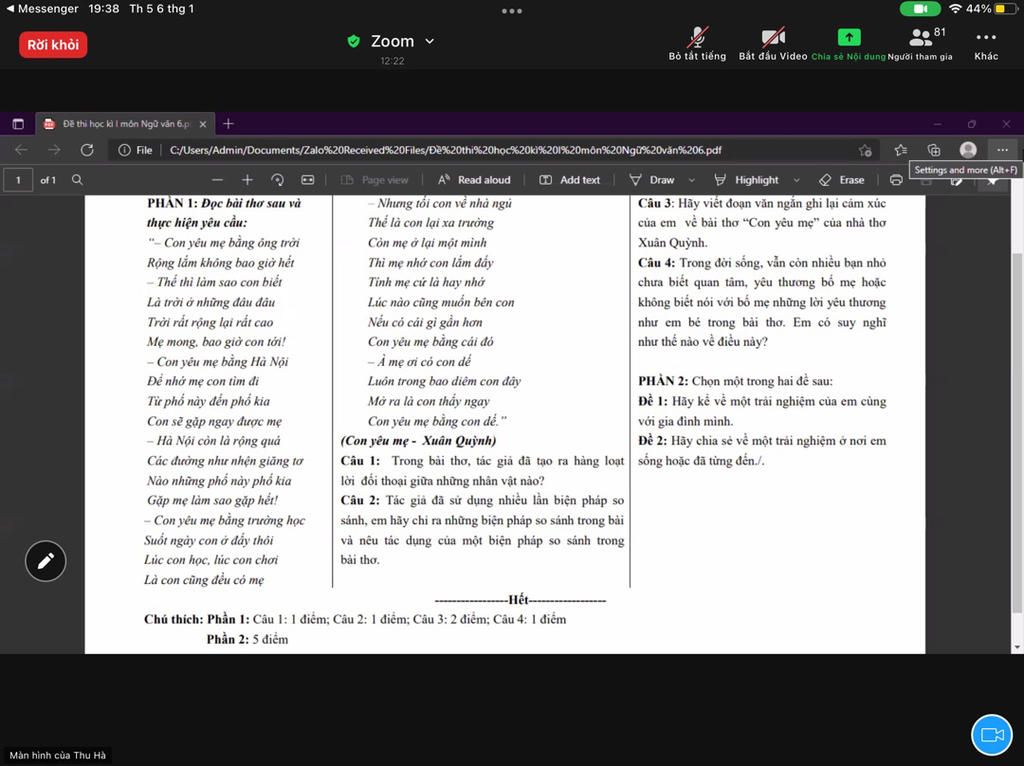The height and width of the screenshot is (766, 1024).
Task: Start Read aloud for the PDF
Action: coord(474,180)
